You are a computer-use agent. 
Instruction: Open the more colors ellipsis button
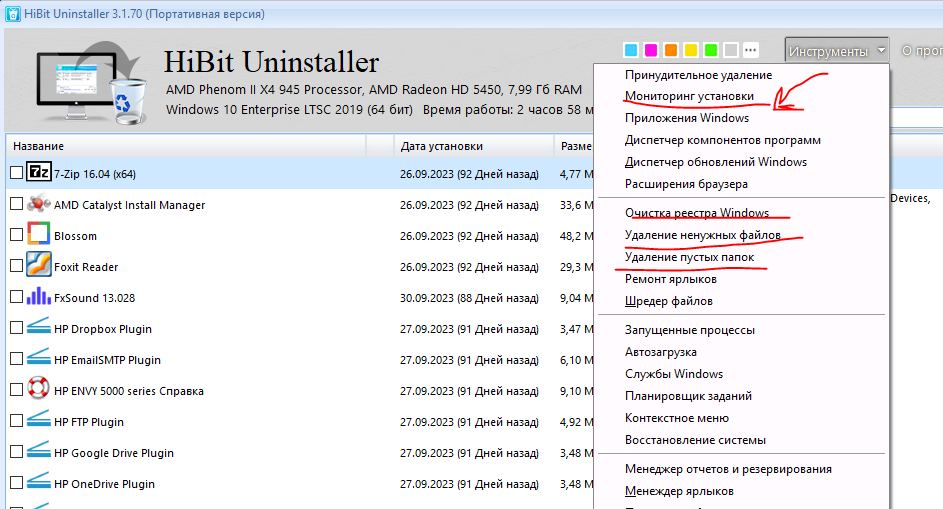coord(751,50)
